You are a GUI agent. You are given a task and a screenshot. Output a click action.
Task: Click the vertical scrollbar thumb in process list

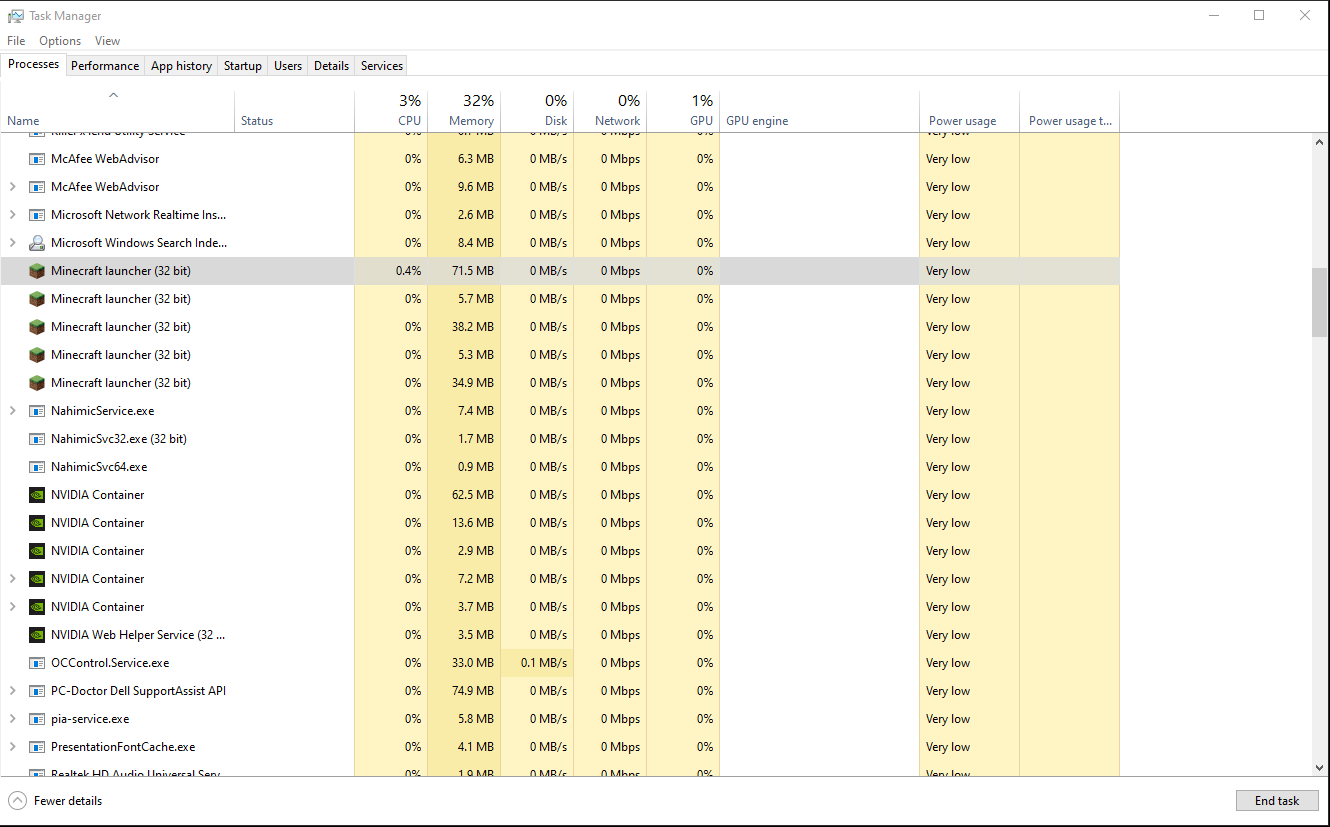(1319, 302)
